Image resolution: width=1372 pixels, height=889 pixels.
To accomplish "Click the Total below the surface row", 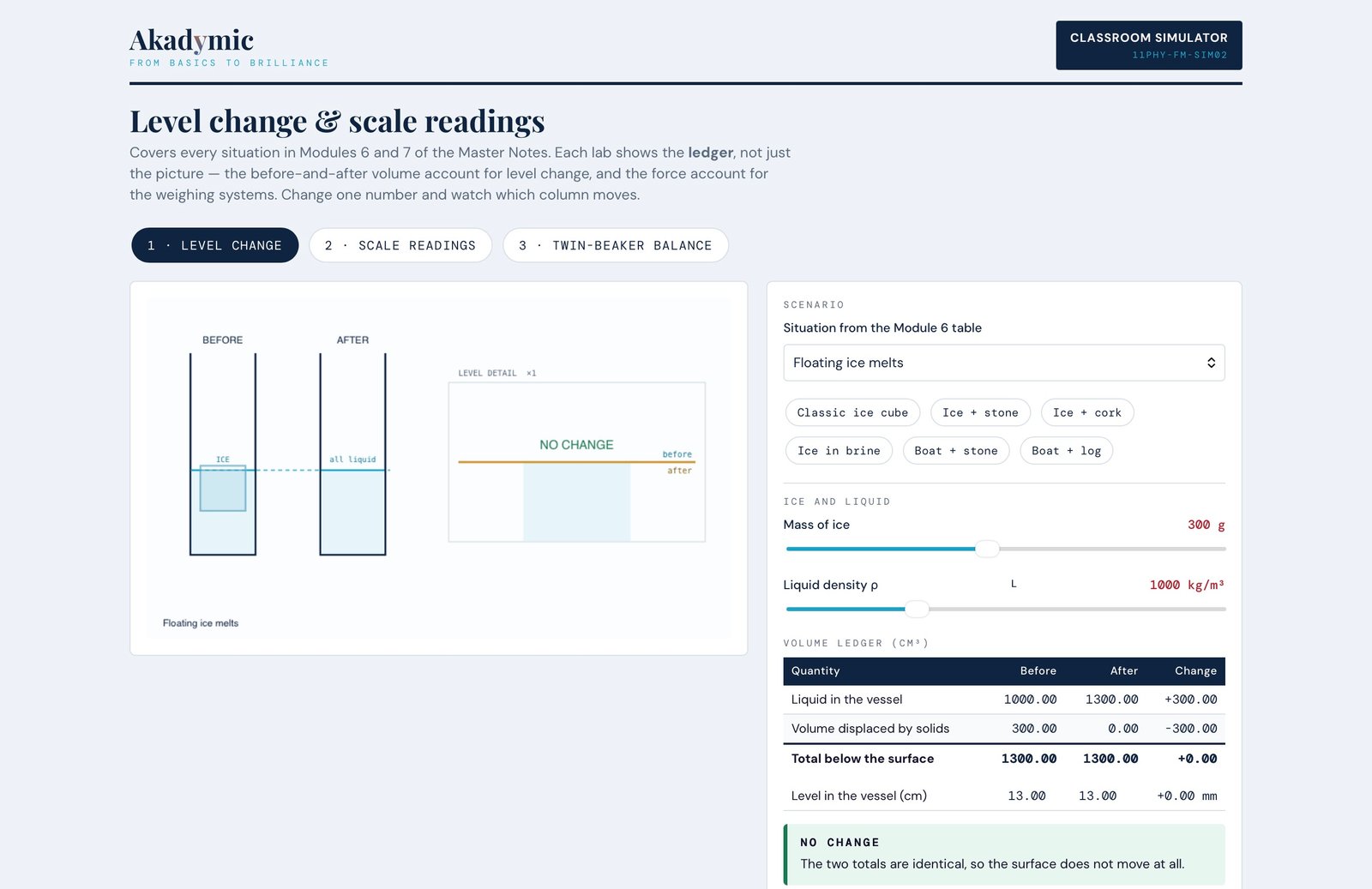I will click(x=1004, y=759).
